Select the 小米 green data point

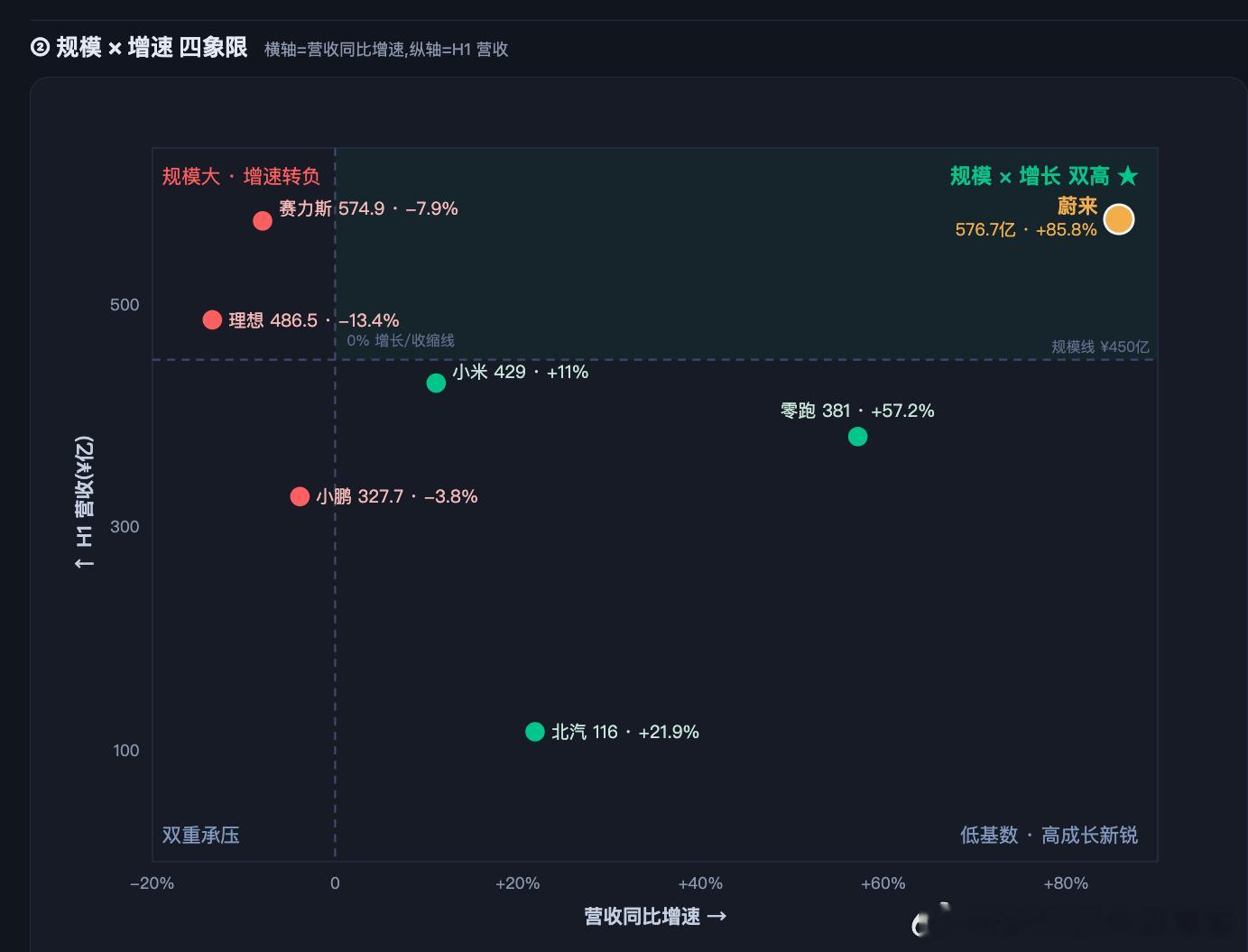[436, 383]
